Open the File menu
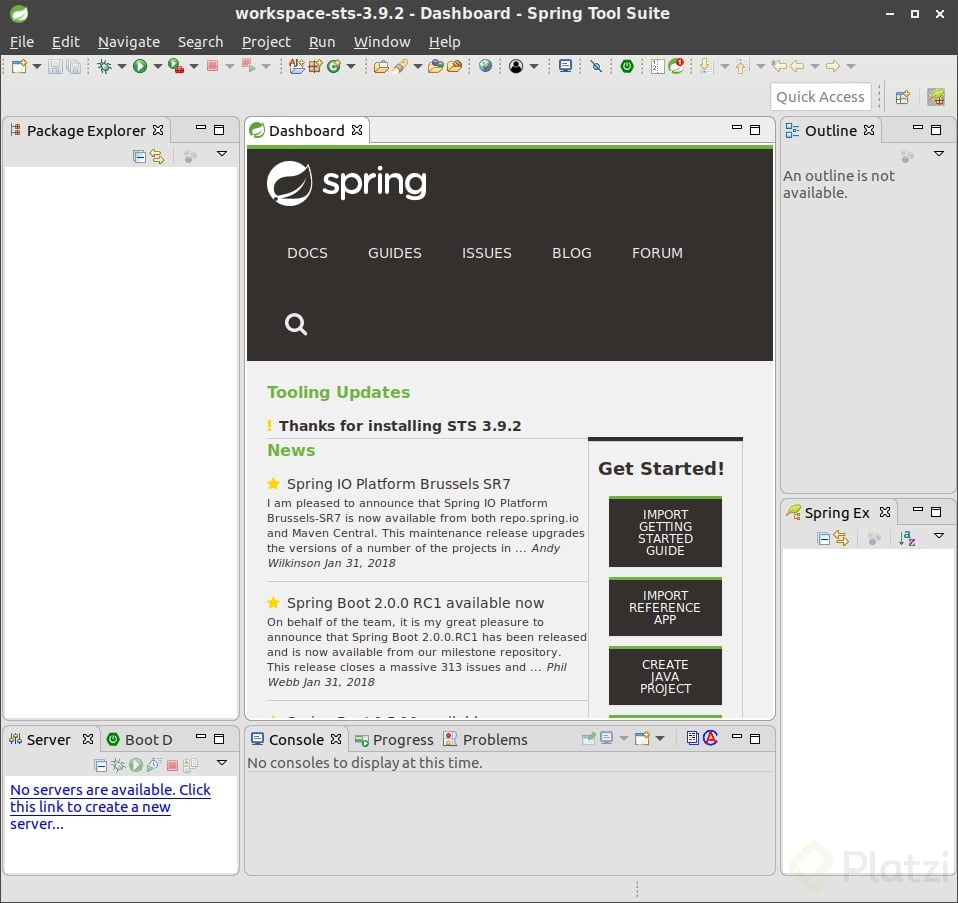Screen dimensions: 958x903 (22, 42)
